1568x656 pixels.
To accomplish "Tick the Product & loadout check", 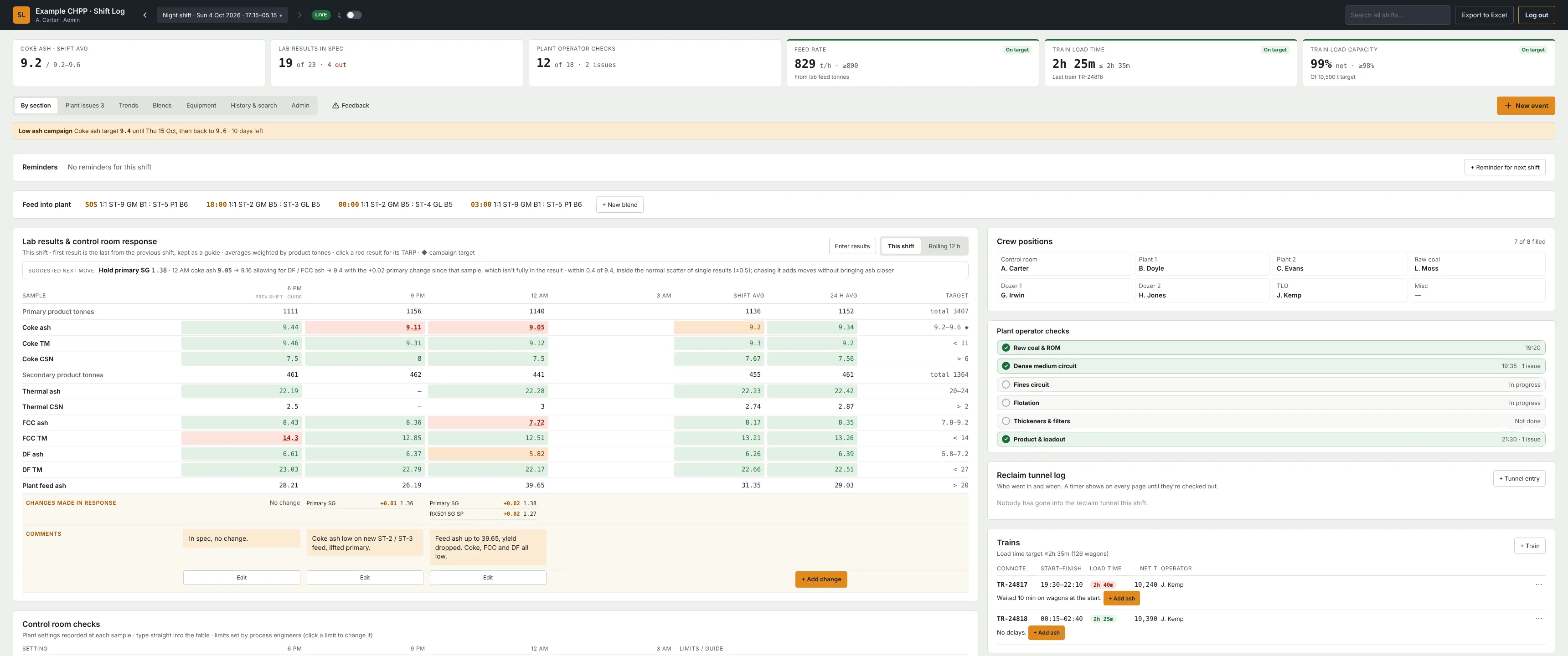I will pos(1006,439).
